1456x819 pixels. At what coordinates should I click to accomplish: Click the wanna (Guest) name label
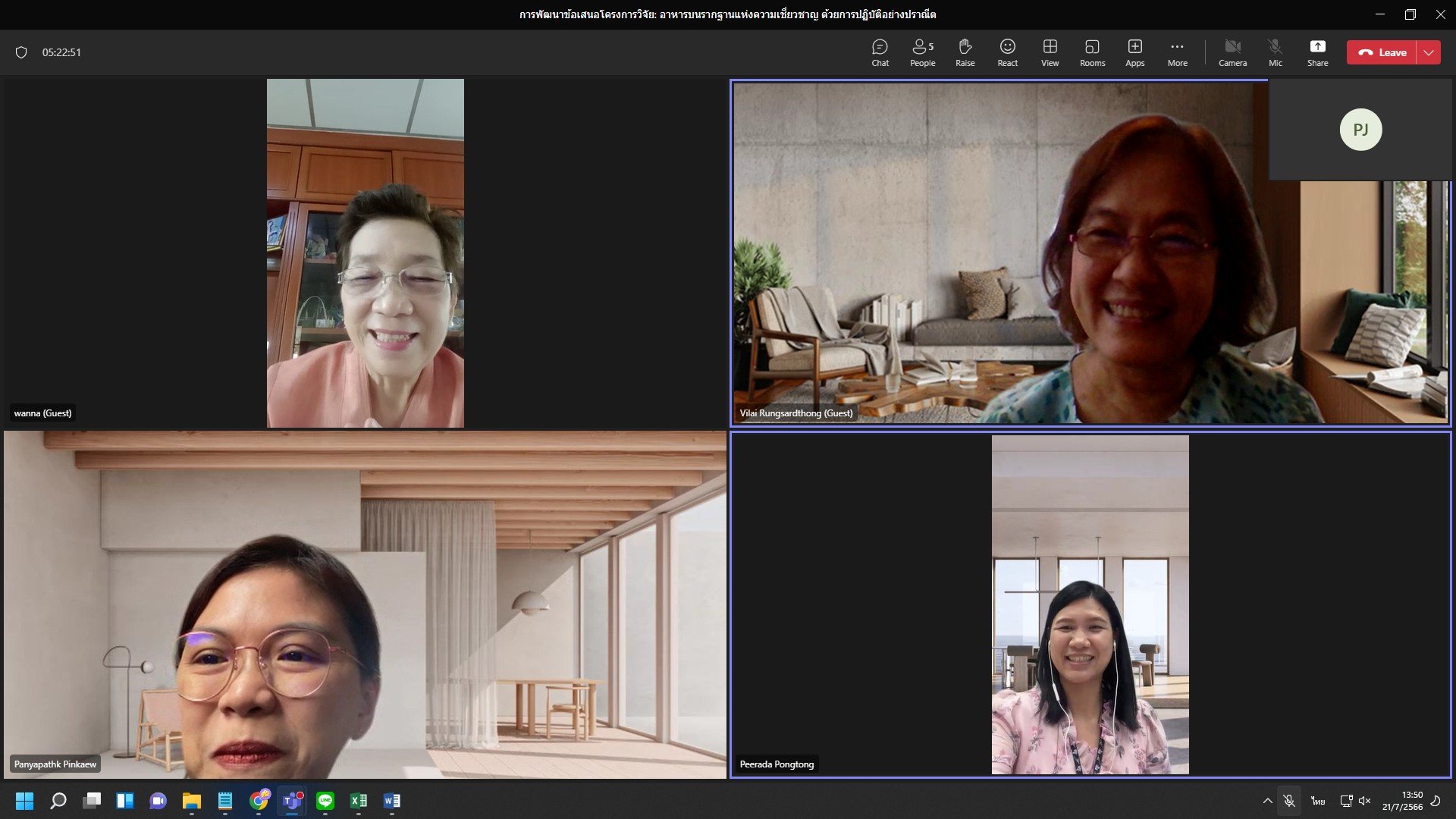pos(42,413)
